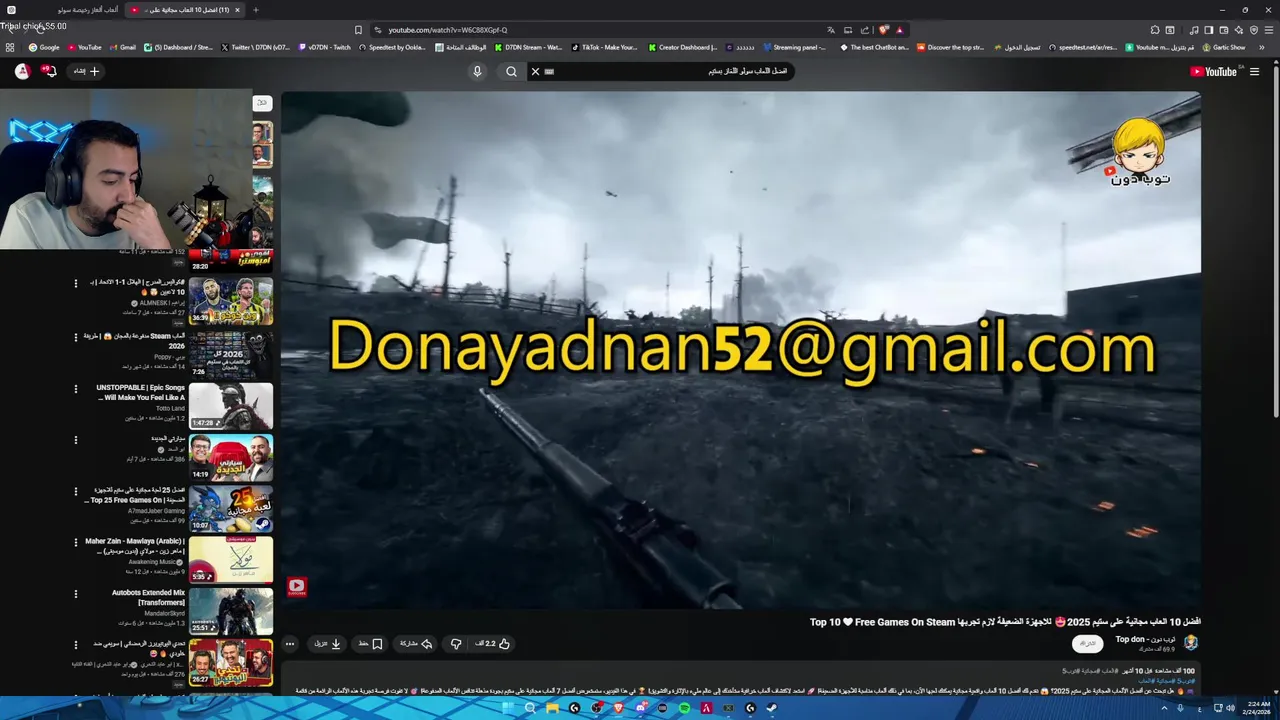Open options menu for Maher Zain Mawlaya video
The height and width of the screenshot is (720, 1280).
click(76, 543)
